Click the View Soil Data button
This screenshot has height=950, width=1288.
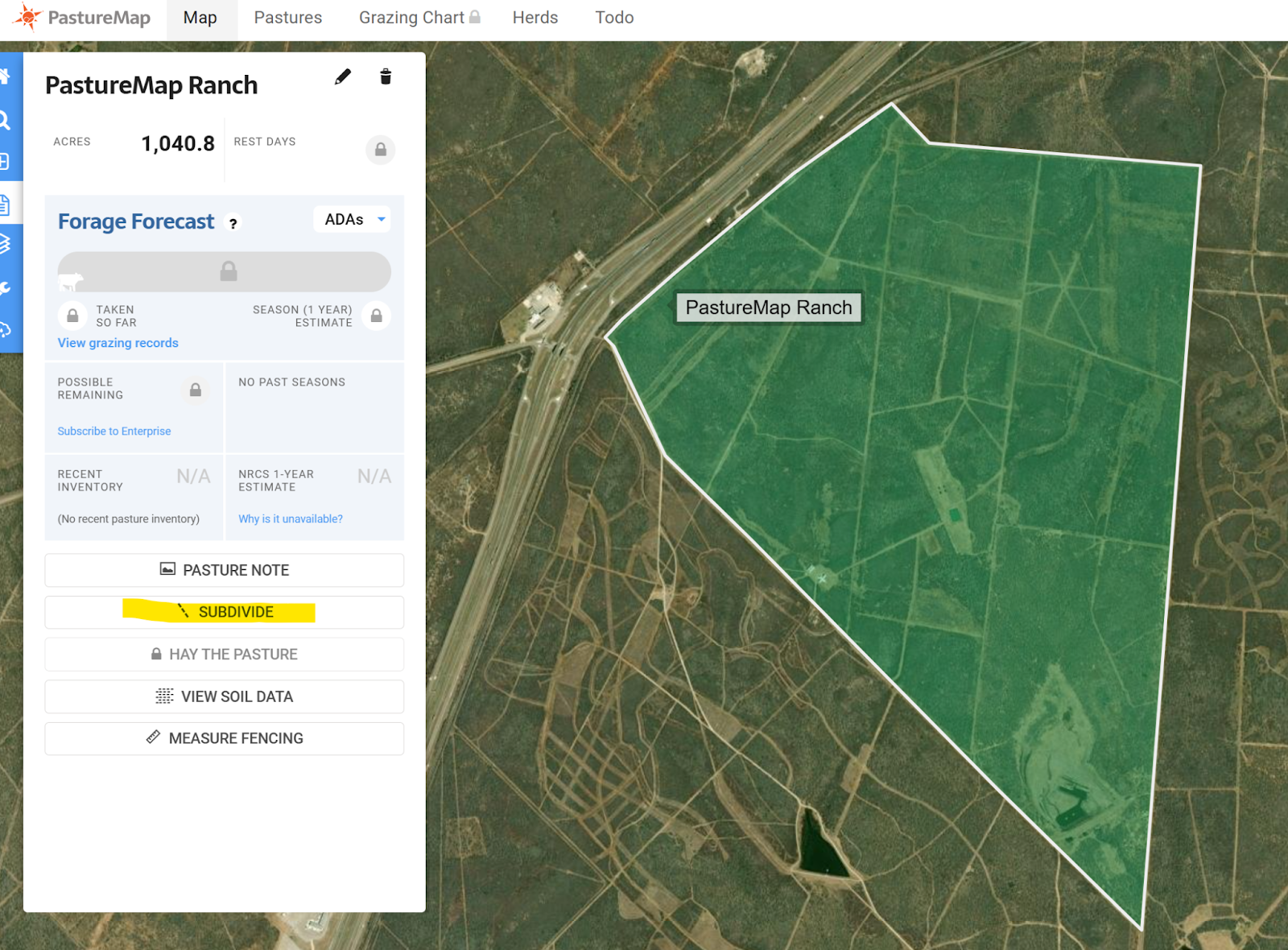click(225, 696)
